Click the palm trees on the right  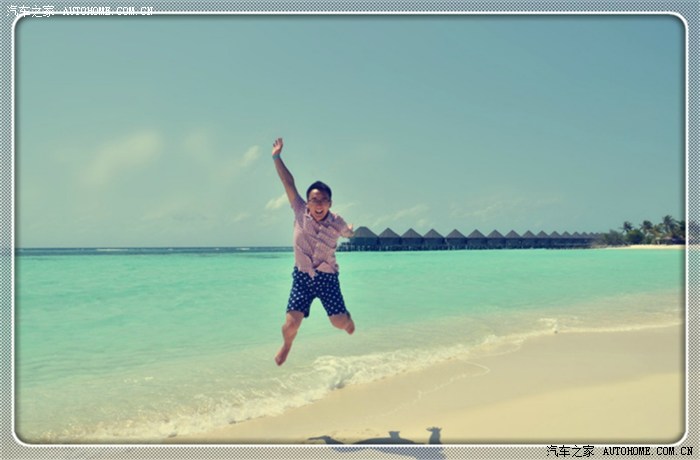coord(655,231)
